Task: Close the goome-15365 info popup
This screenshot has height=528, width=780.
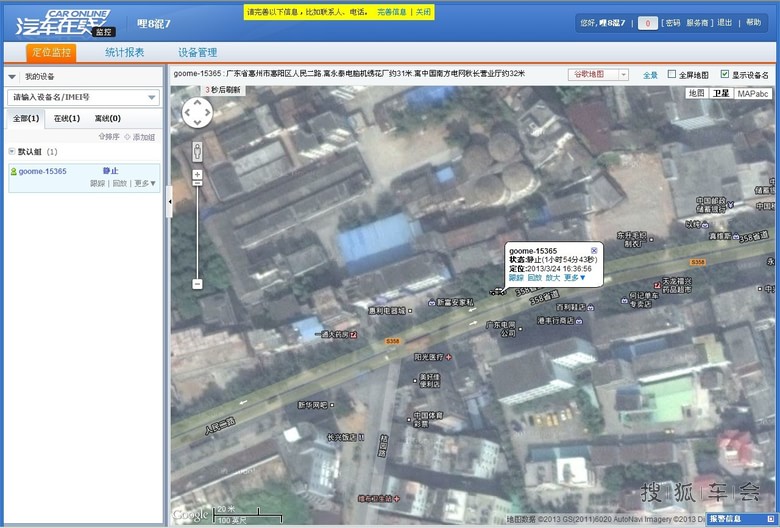Action: (594, 250)
